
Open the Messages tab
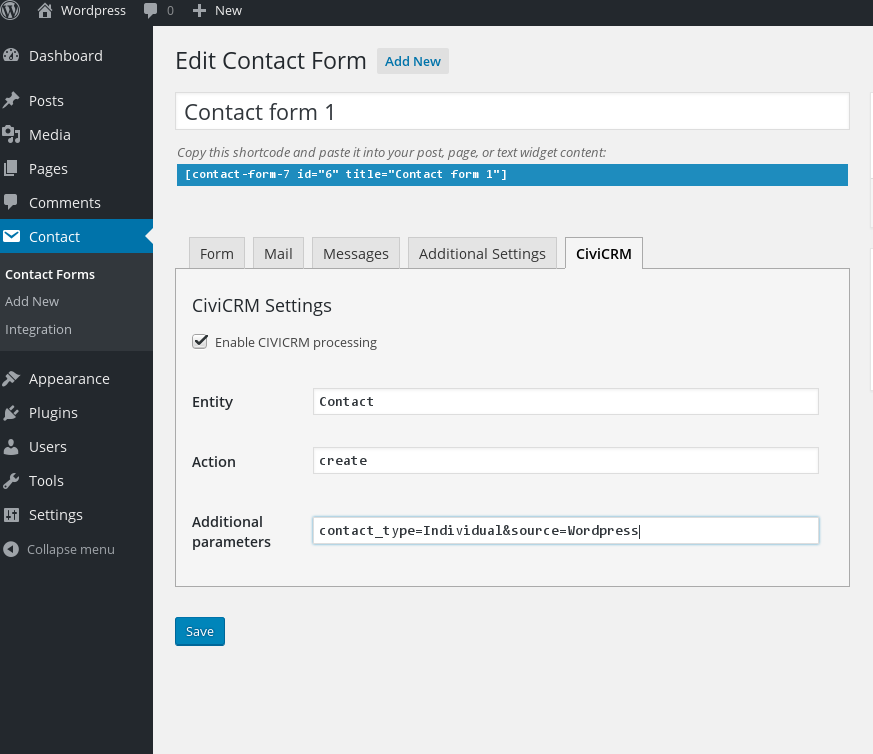356,253
